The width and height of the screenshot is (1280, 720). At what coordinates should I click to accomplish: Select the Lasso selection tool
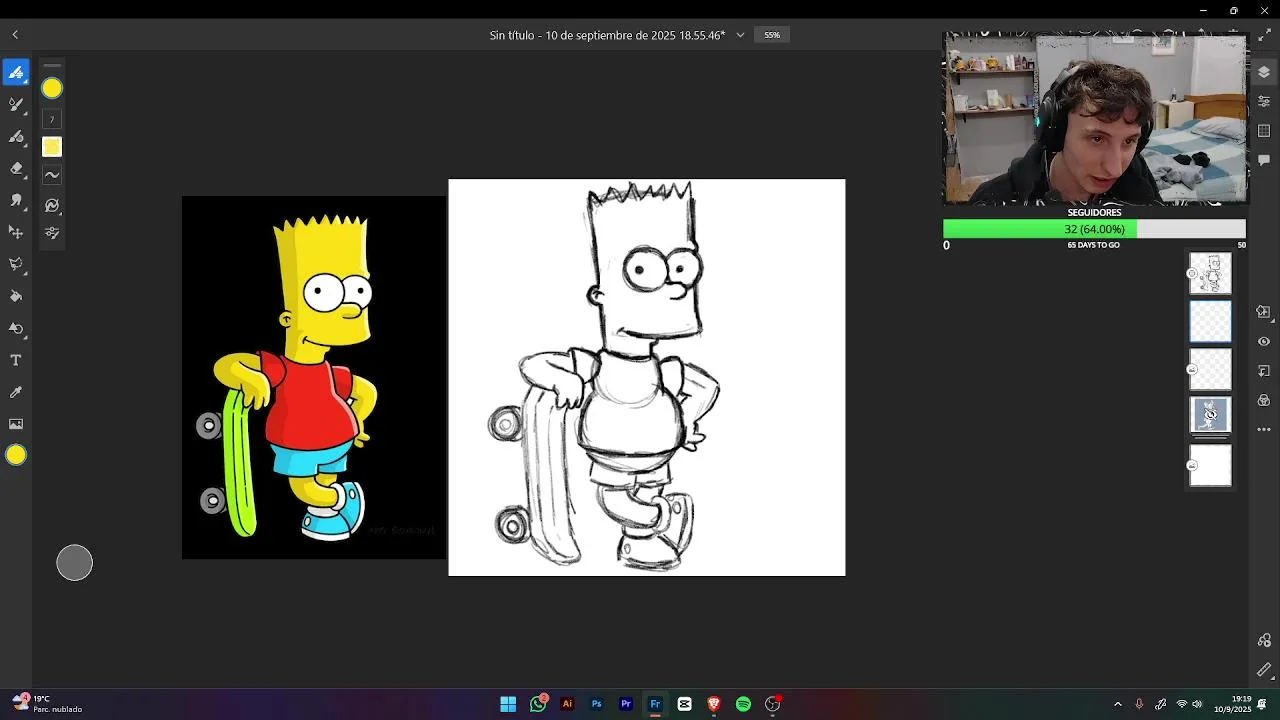point(16,264)
